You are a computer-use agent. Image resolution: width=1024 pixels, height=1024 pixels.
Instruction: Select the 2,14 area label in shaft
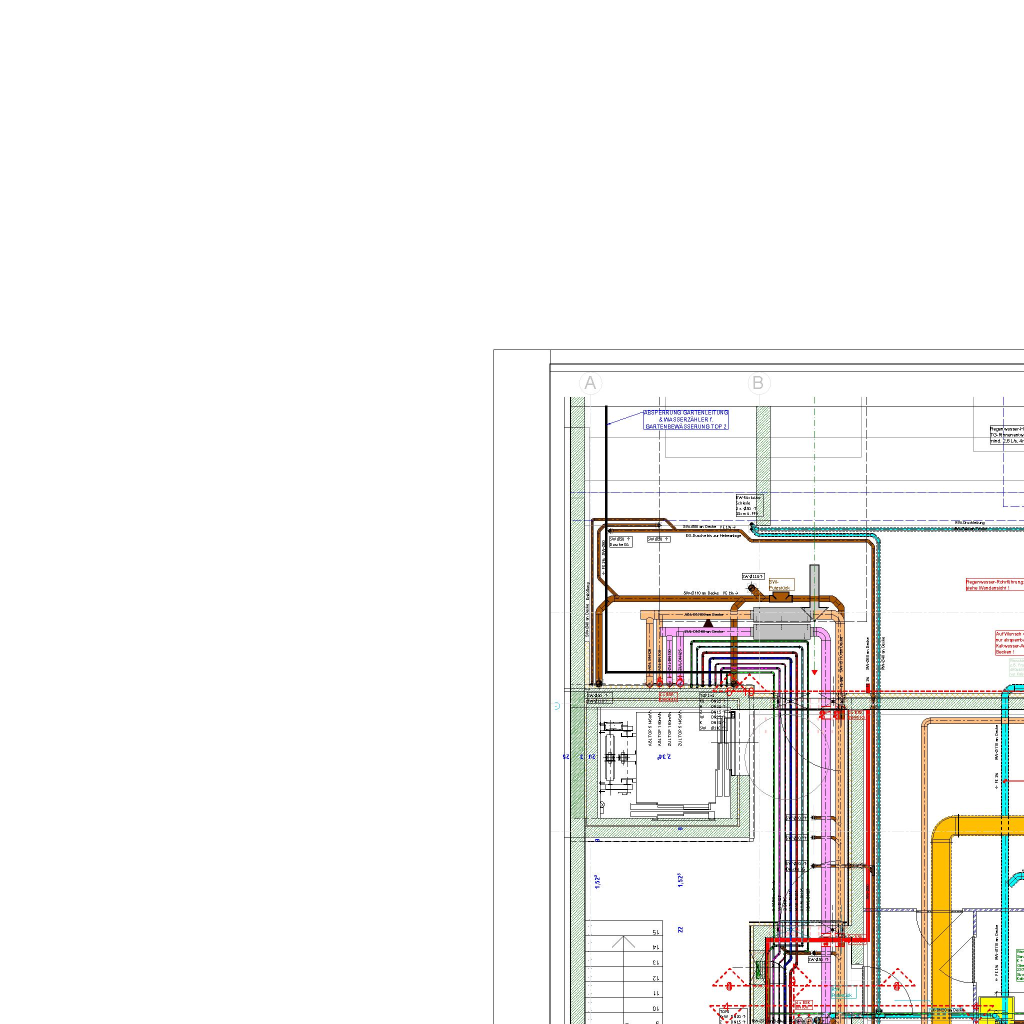[x=663, y=757]
